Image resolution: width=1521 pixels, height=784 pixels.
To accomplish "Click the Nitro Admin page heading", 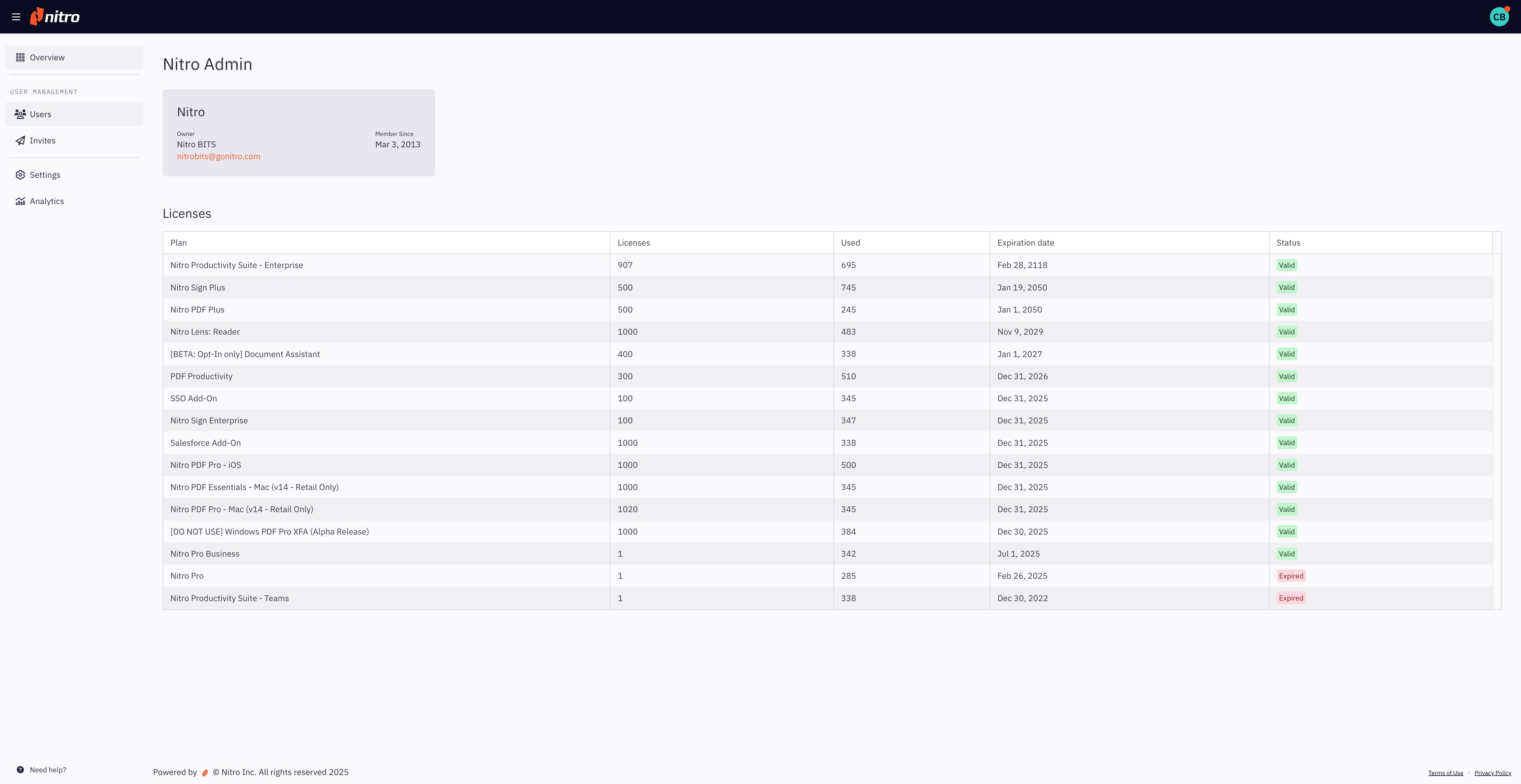I will pos(207,64).
